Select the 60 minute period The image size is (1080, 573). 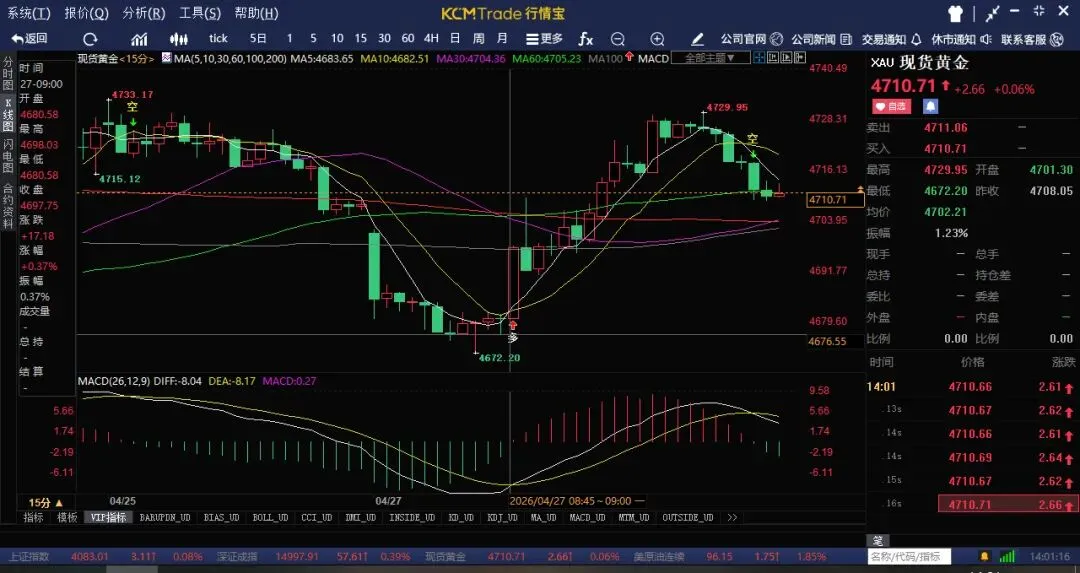[408, 39]
